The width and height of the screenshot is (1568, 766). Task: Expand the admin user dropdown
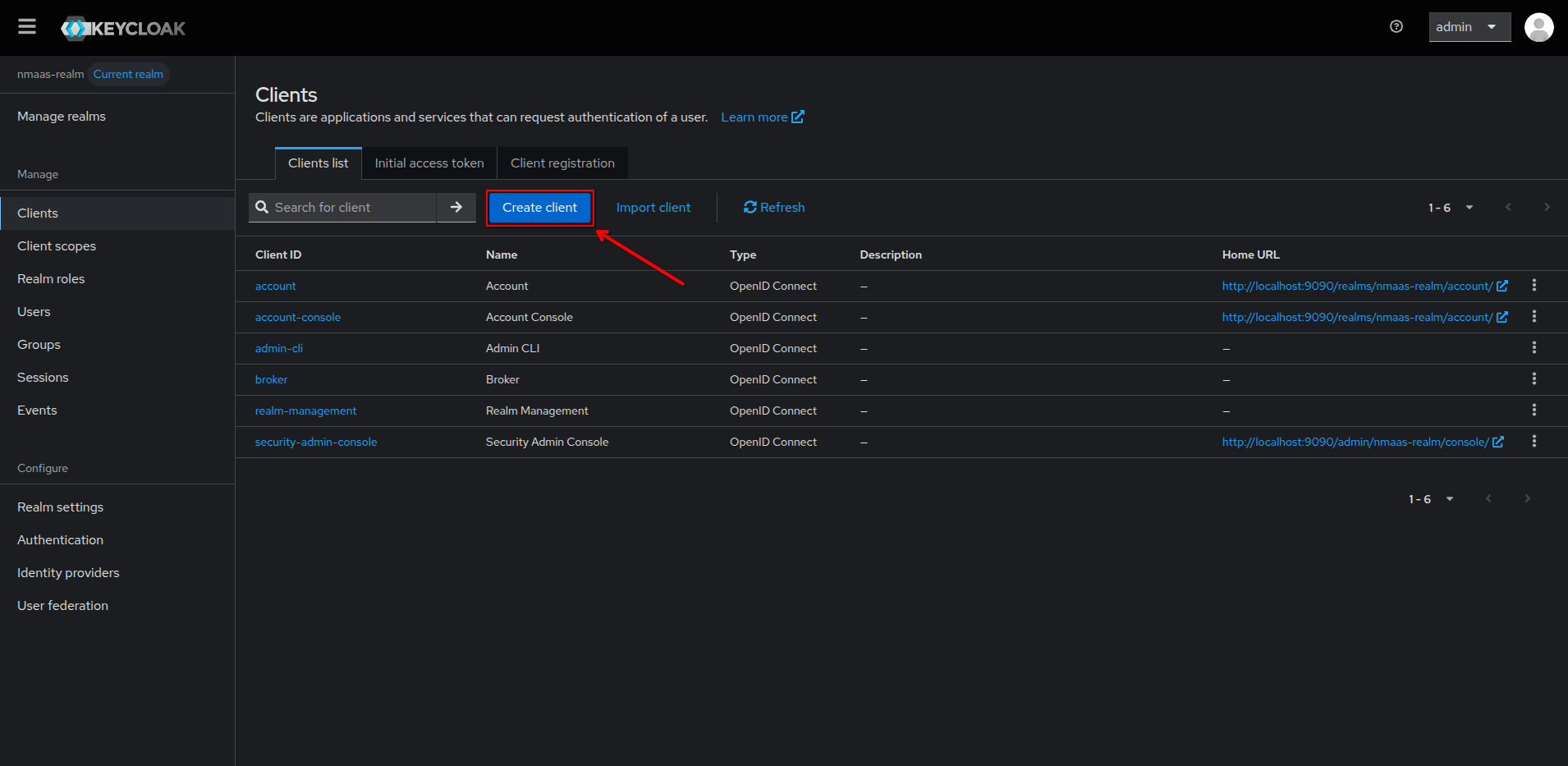[x=1469, y=27]
